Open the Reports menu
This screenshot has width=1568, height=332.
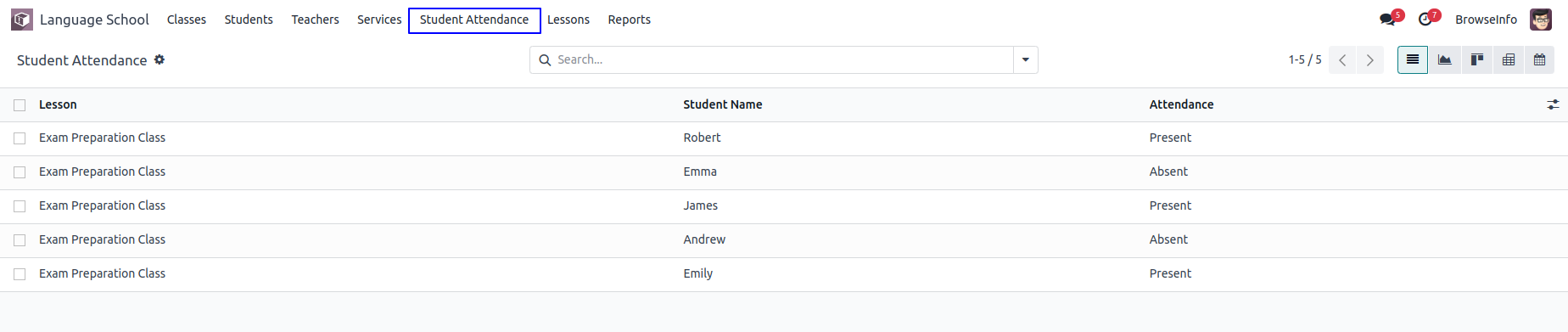629,20
